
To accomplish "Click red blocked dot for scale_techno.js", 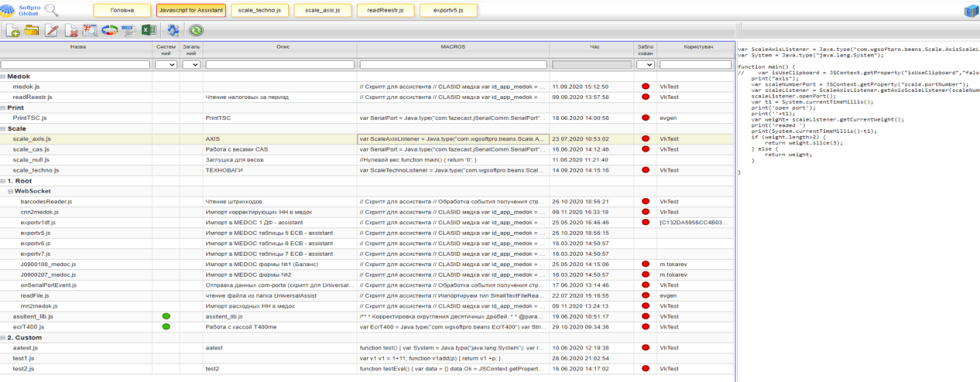I will [x=645, y=170].
